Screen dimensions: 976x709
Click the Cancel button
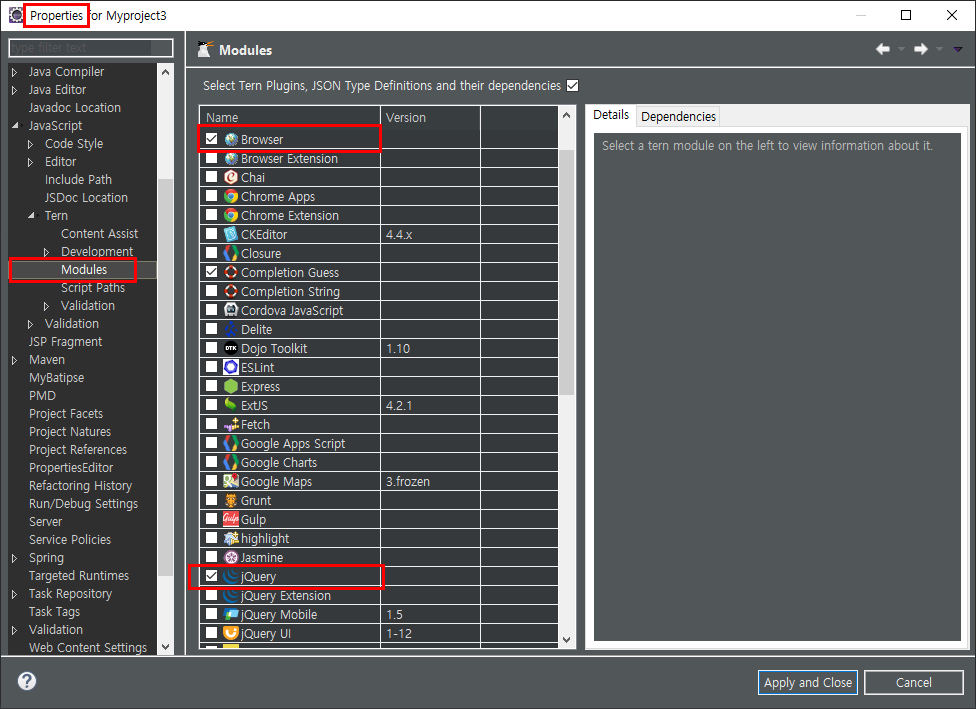[913, 682]
